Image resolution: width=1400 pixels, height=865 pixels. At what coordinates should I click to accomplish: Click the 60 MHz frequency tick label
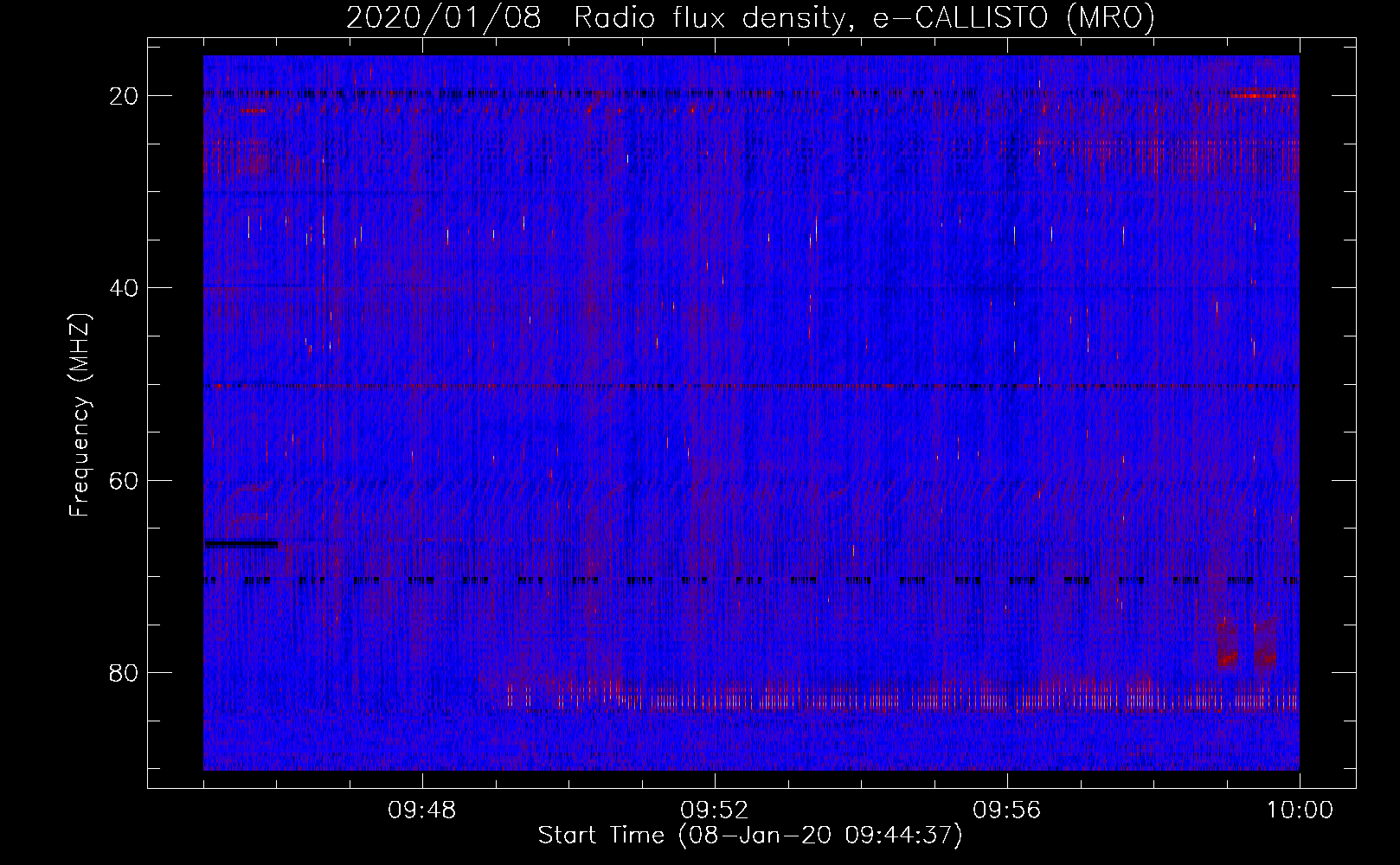tap(125, 480)
